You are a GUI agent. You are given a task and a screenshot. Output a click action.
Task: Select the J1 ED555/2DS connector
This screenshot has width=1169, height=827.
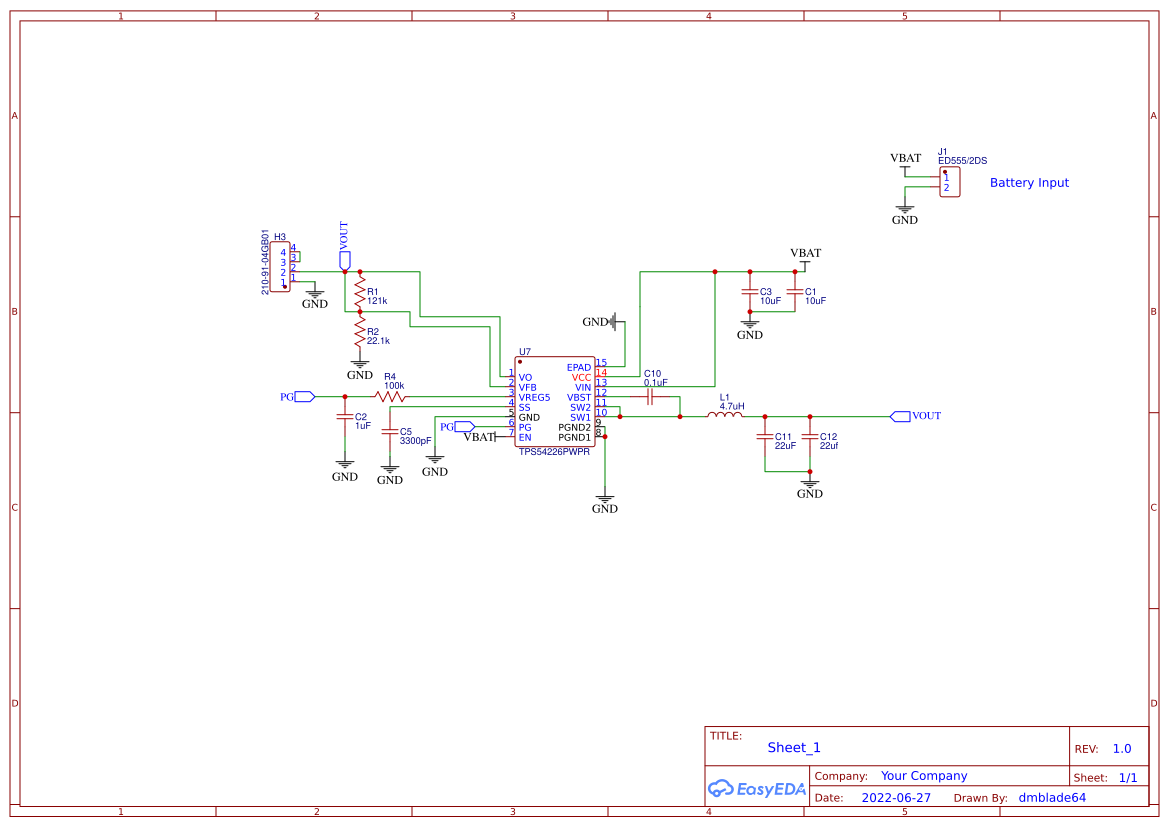click(949, 183)
